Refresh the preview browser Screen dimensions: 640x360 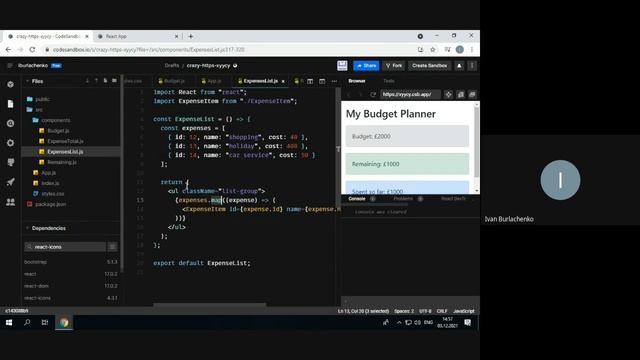[373, 94]
